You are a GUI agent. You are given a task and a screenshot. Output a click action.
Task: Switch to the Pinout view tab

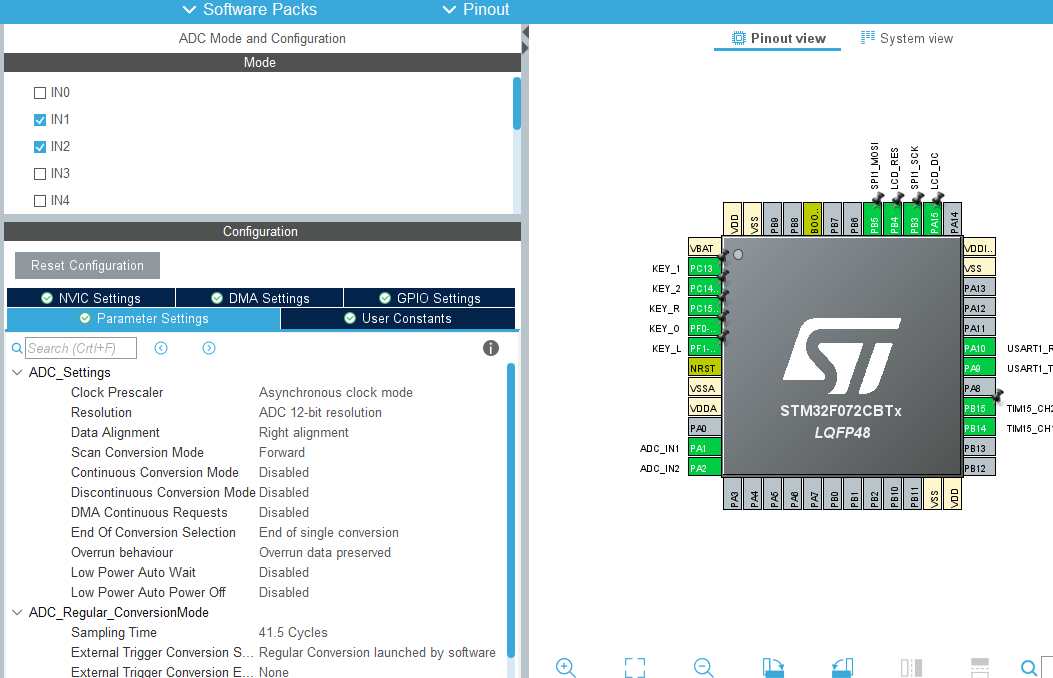coord(778,38)
